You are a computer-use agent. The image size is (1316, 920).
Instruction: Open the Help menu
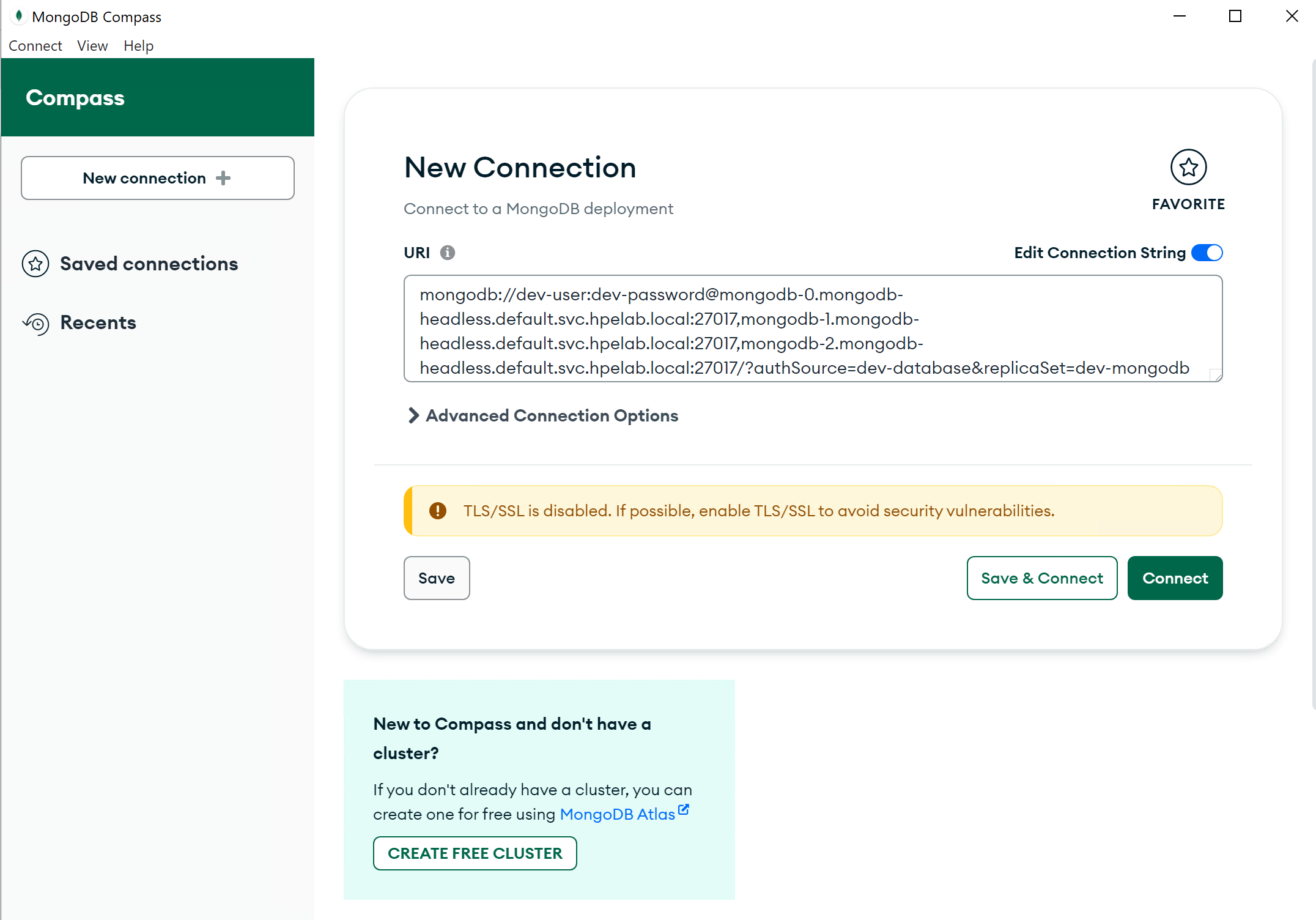[138, 45]
